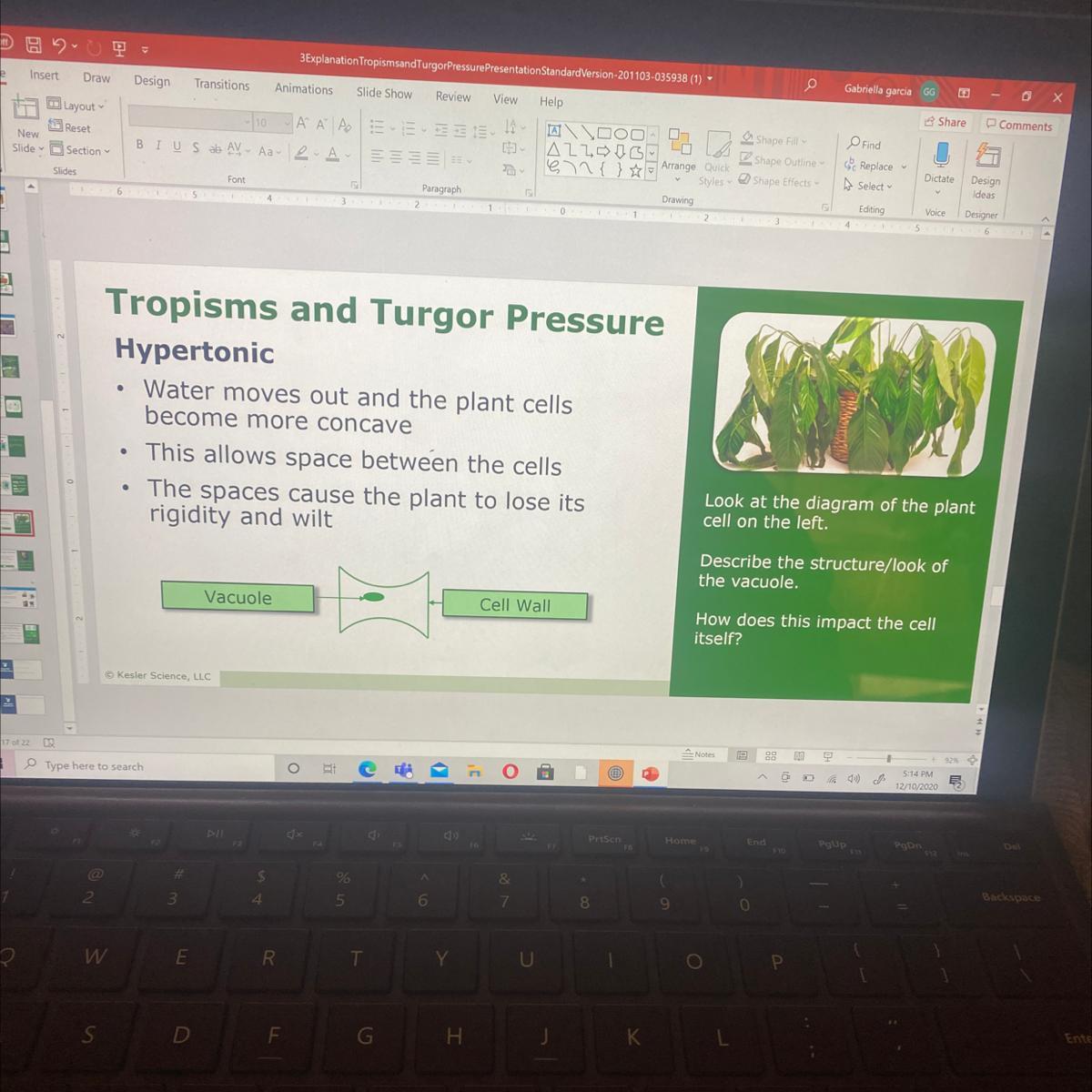The image size is (1092, 1092).
Task: Open the font name combo box
Action: (190, 119)
